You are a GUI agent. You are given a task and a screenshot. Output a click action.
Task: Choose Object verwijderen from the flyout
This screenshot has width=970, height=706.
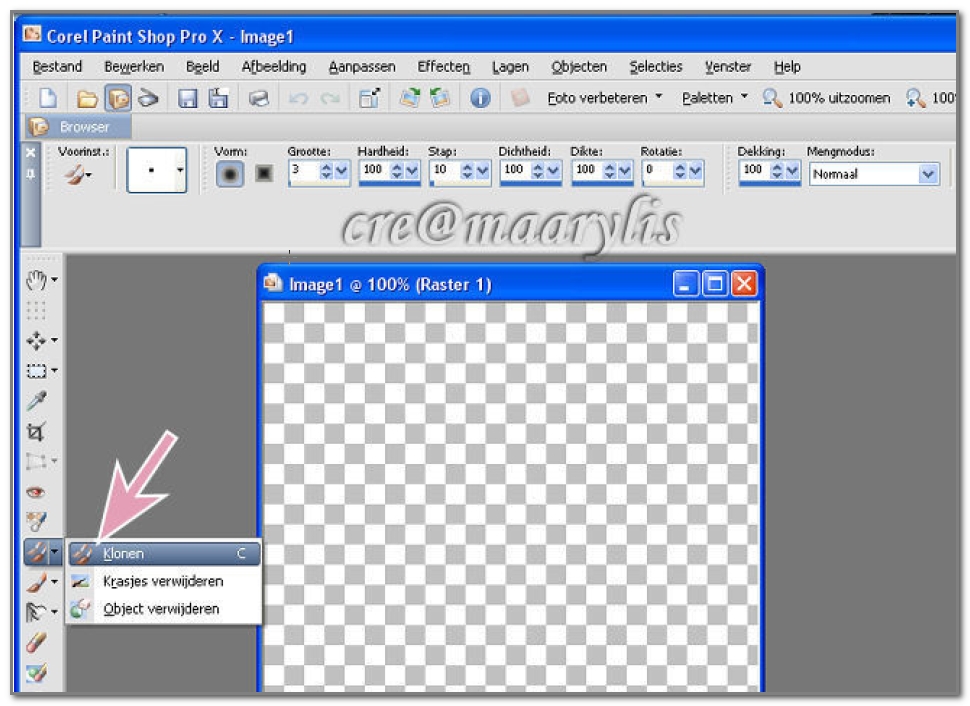coord(165,609)
